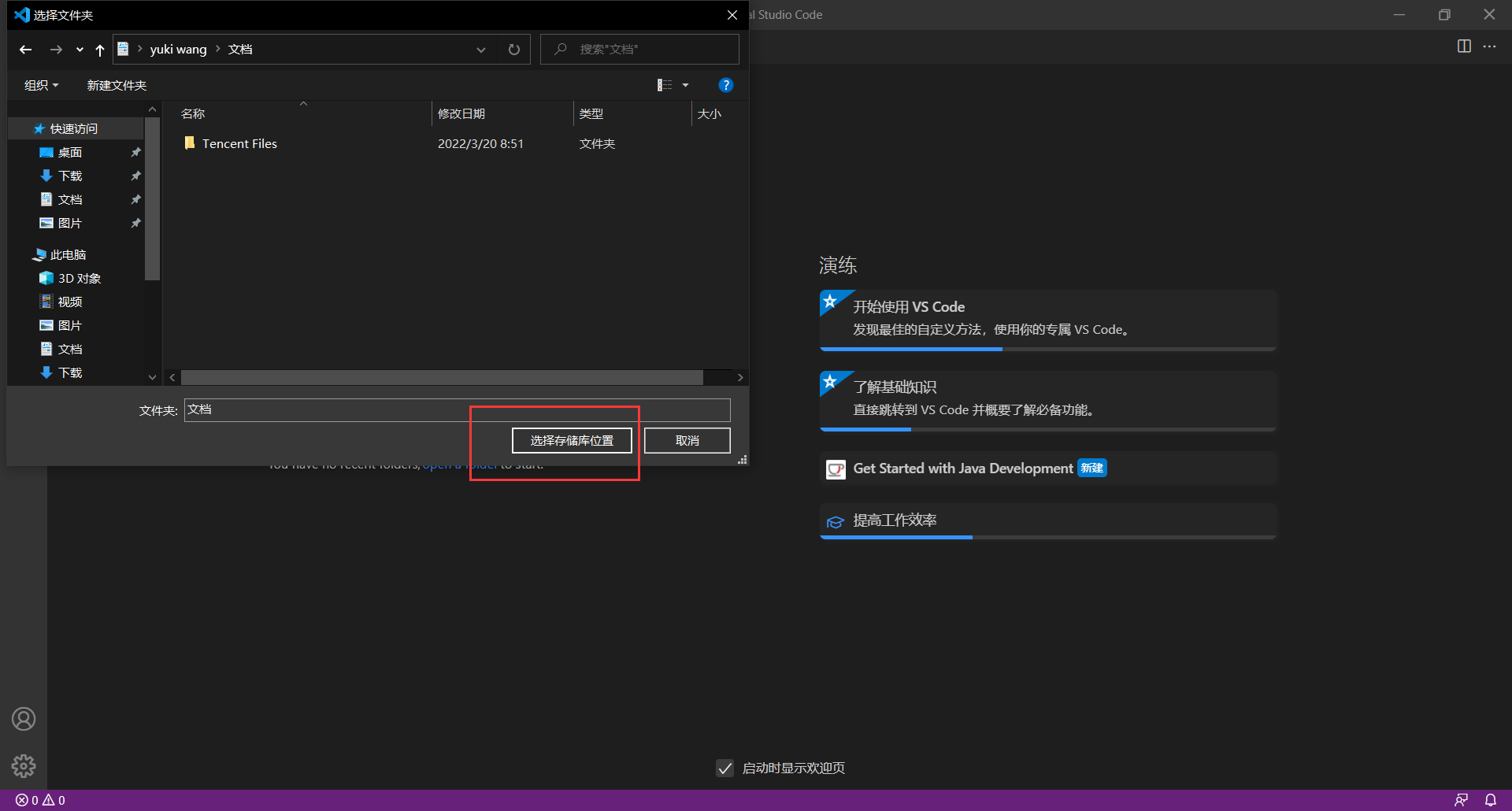Click the 搜索"文档" search box

tap(639, 49)
